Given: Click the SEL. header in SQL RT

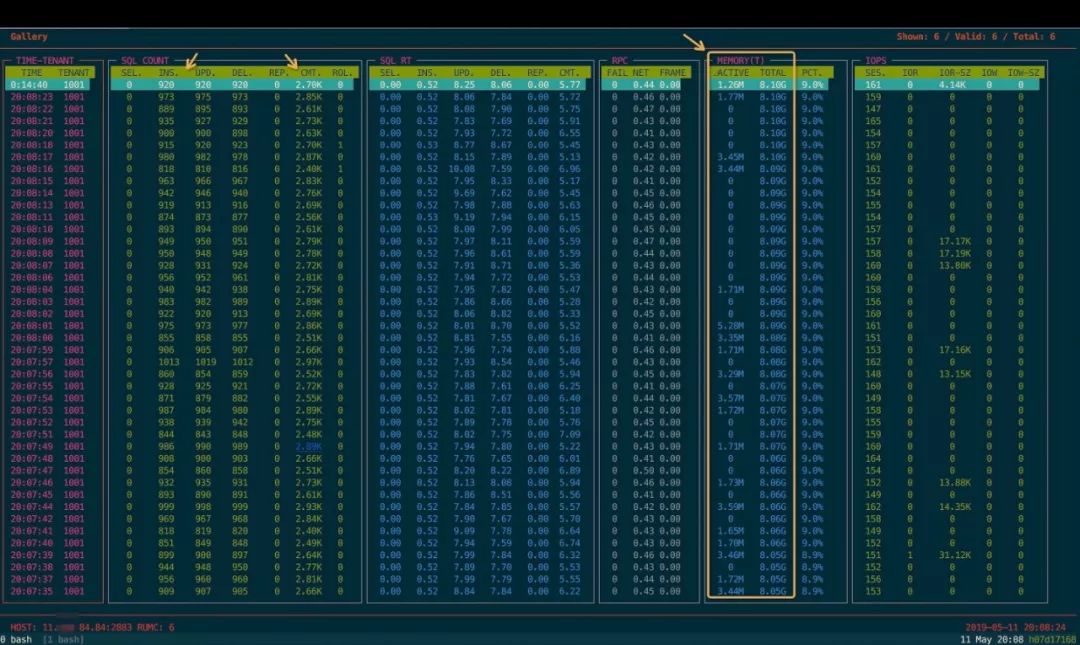Looking at the screenshot, I should click(x=390, y=72).
